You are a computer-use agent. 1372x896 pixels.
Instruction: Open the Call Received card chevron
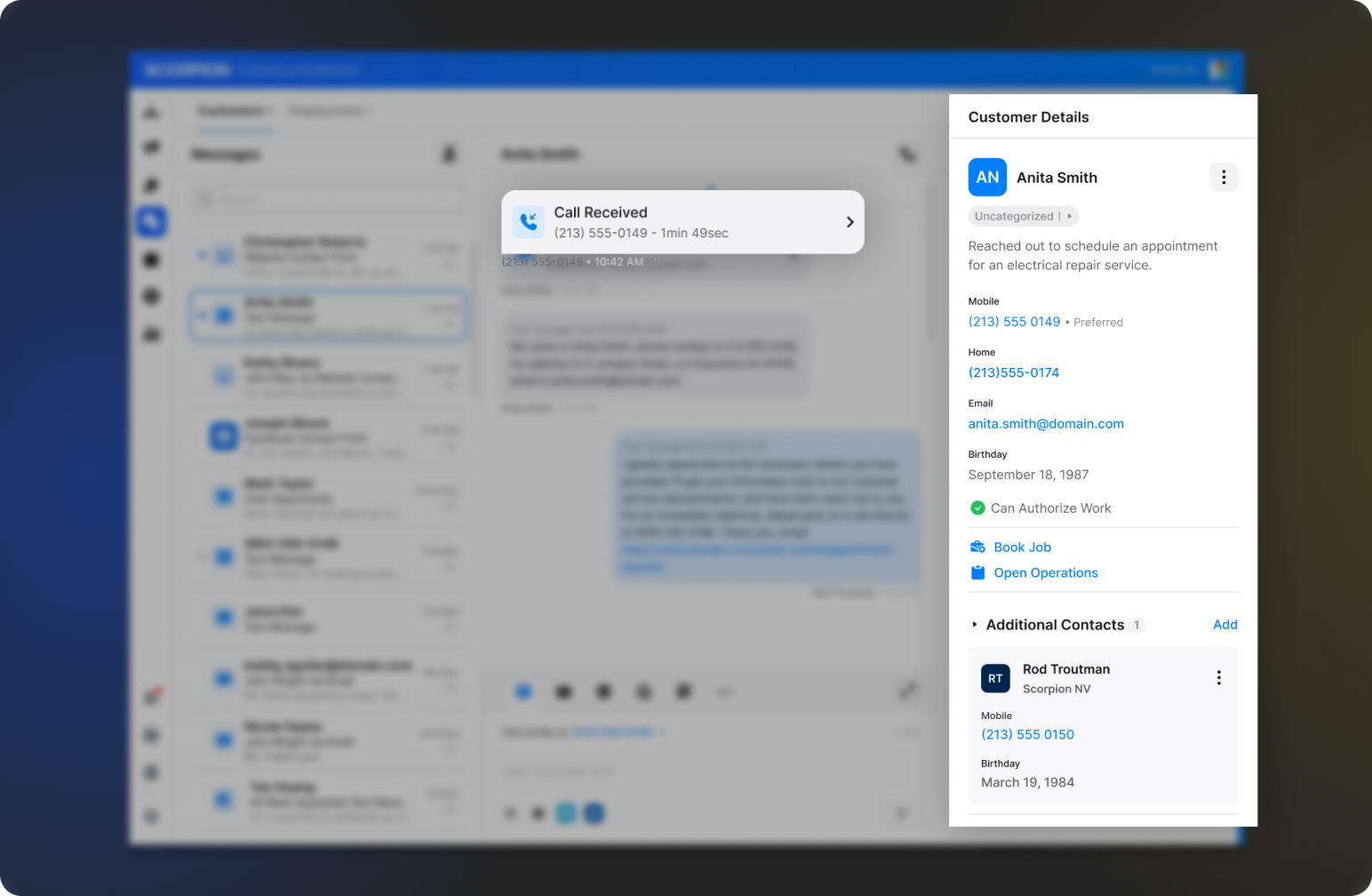click(x=850, y=222)
